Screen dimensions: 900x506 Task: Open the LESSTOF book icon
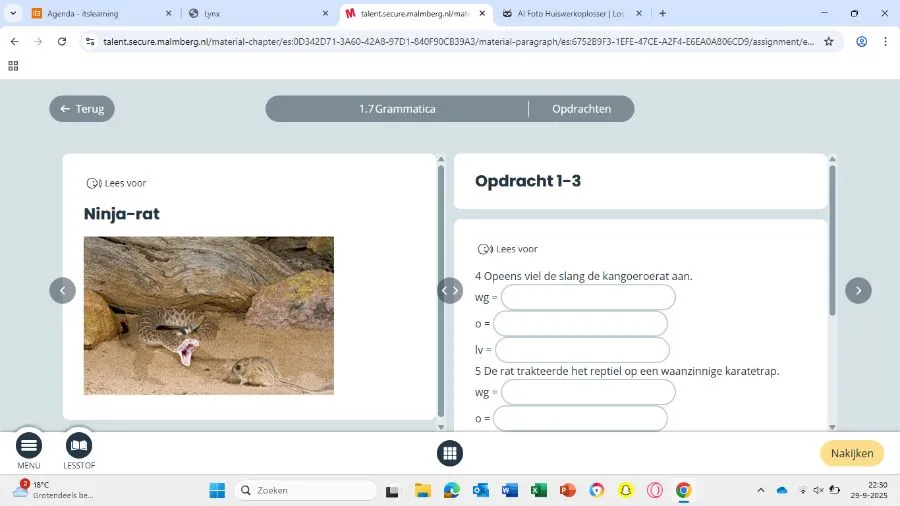point(79,445)
